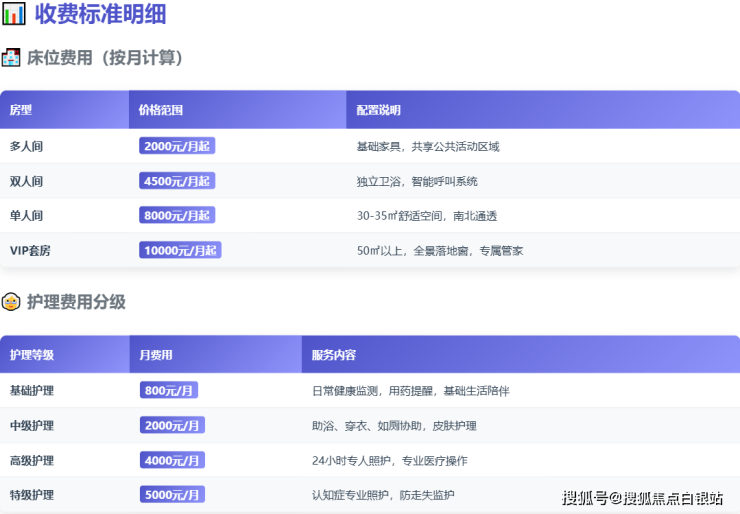The width and height of the screenshot is (740, 514).
Task: Click the bar chart icon beside 收费标准明细
Action: [15, 14]
